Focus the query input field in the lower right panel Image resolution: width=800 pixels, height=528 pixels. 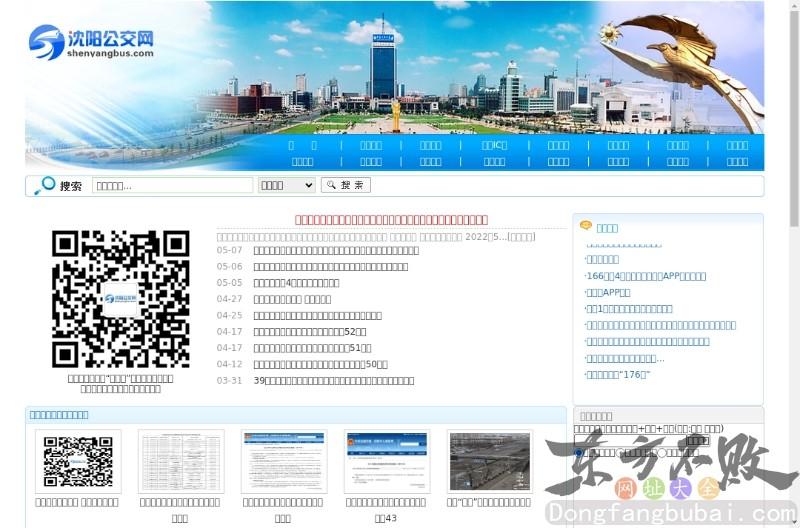tap(629, 440)
